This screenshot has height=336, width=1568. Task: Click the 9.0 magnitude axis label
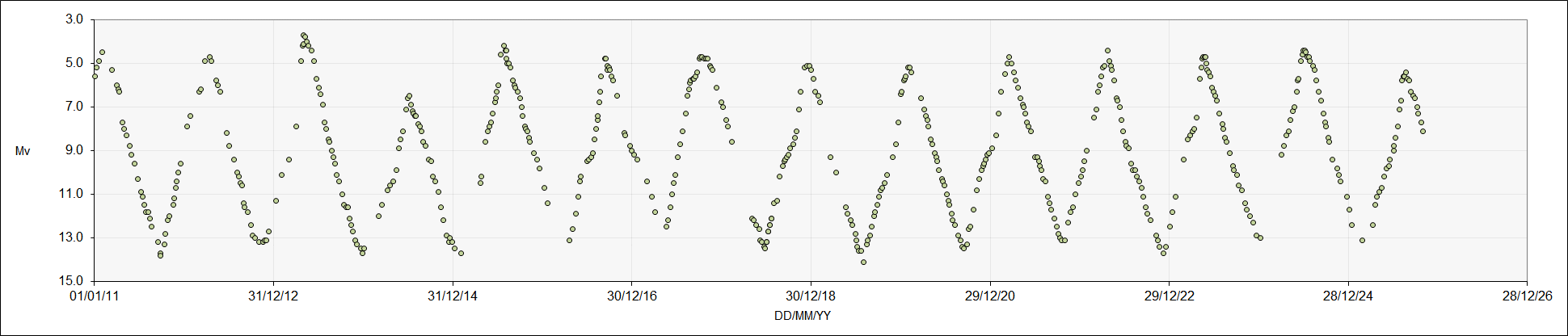click(x=74, y=150)
